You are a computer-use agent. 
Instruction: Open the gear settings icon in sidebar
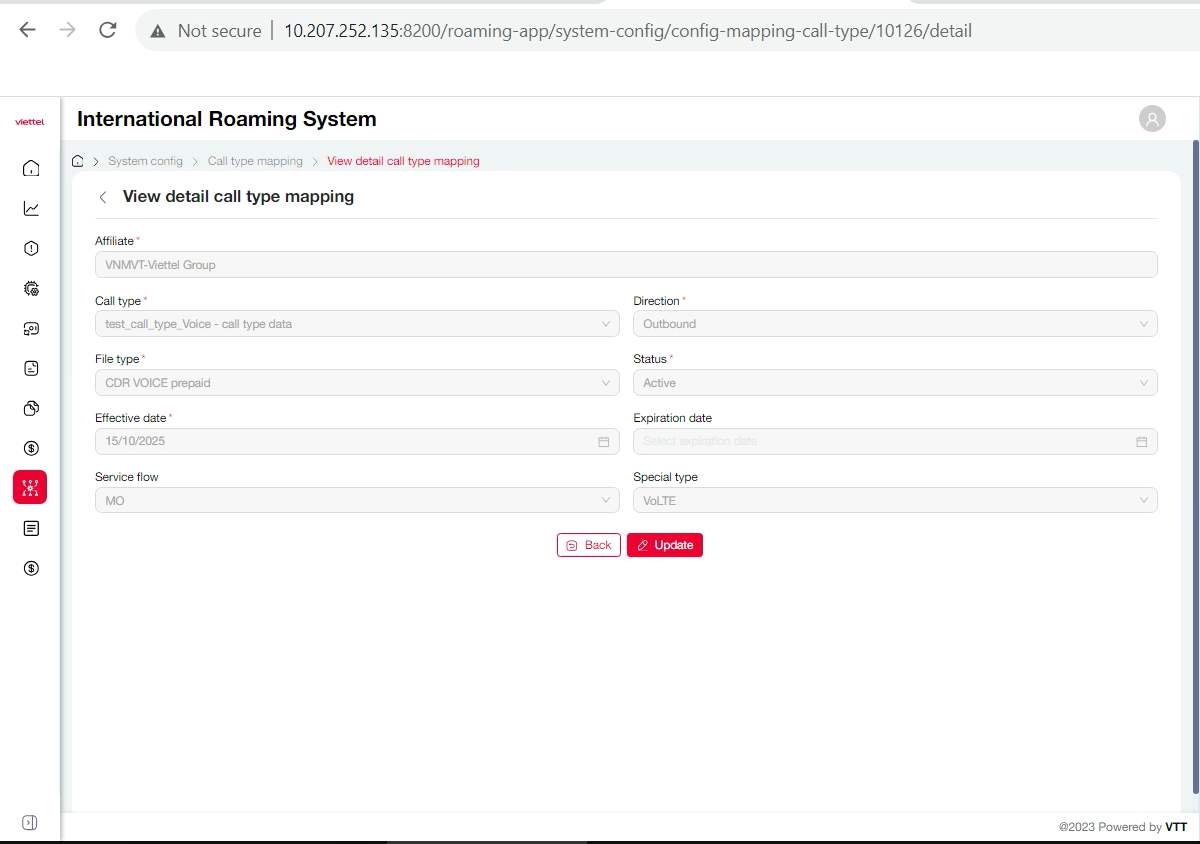[31, 288]
